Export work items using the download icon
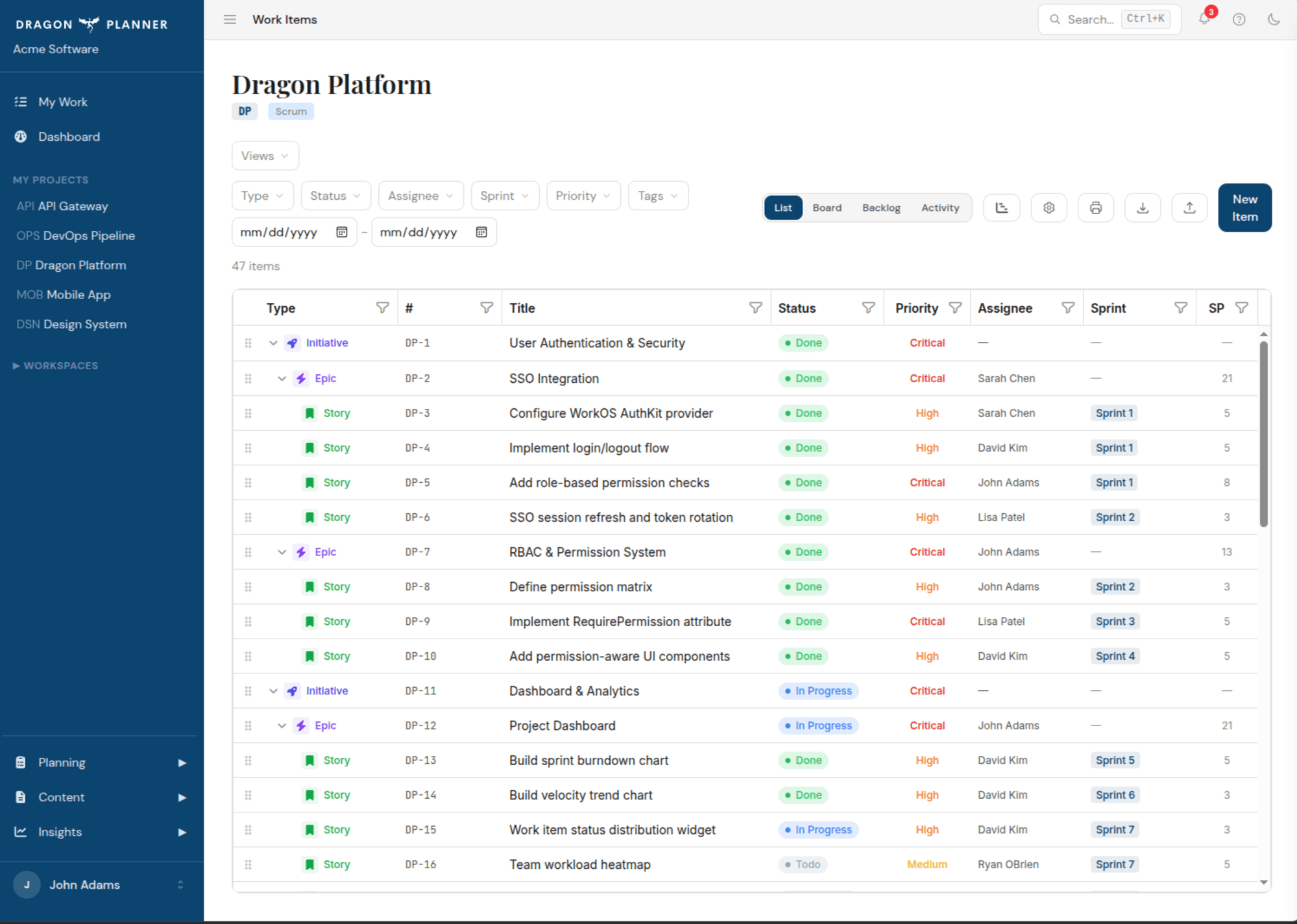The width and height of the screenshot is (1297, 924). tap(1143, 208)
